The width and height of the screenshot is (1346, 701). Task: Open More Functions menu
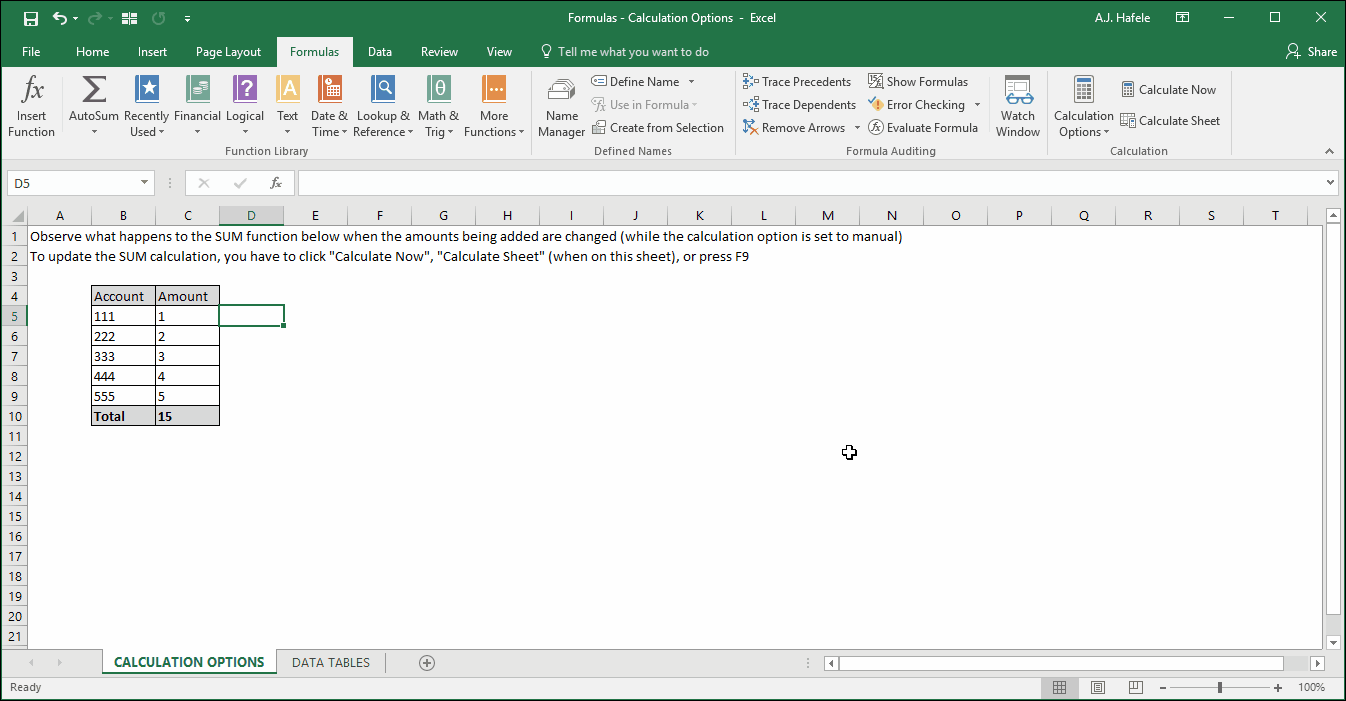[494, 107]
